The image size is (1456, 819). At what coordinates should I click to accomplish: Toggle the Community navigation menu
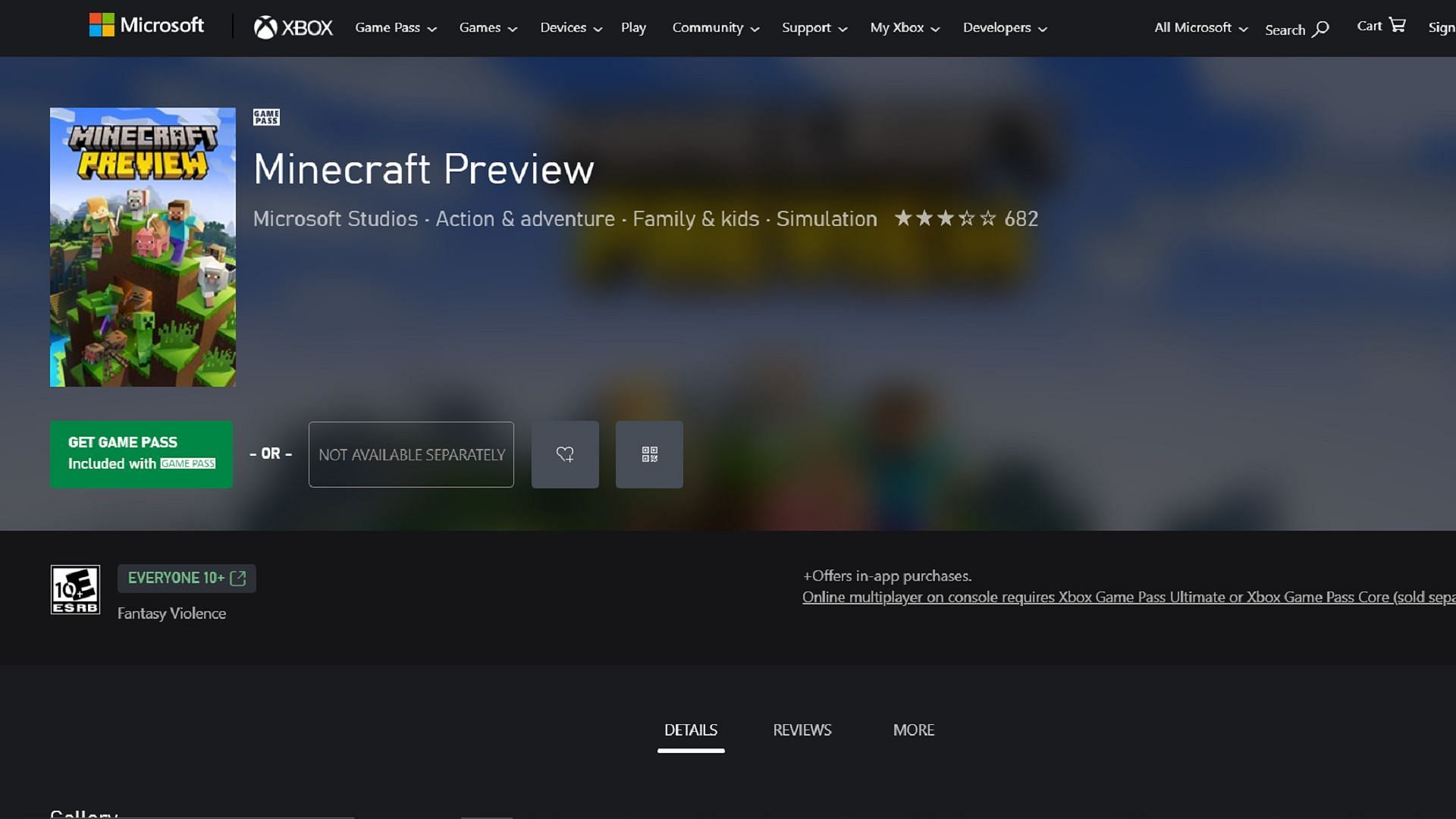(x=716, y=27)
